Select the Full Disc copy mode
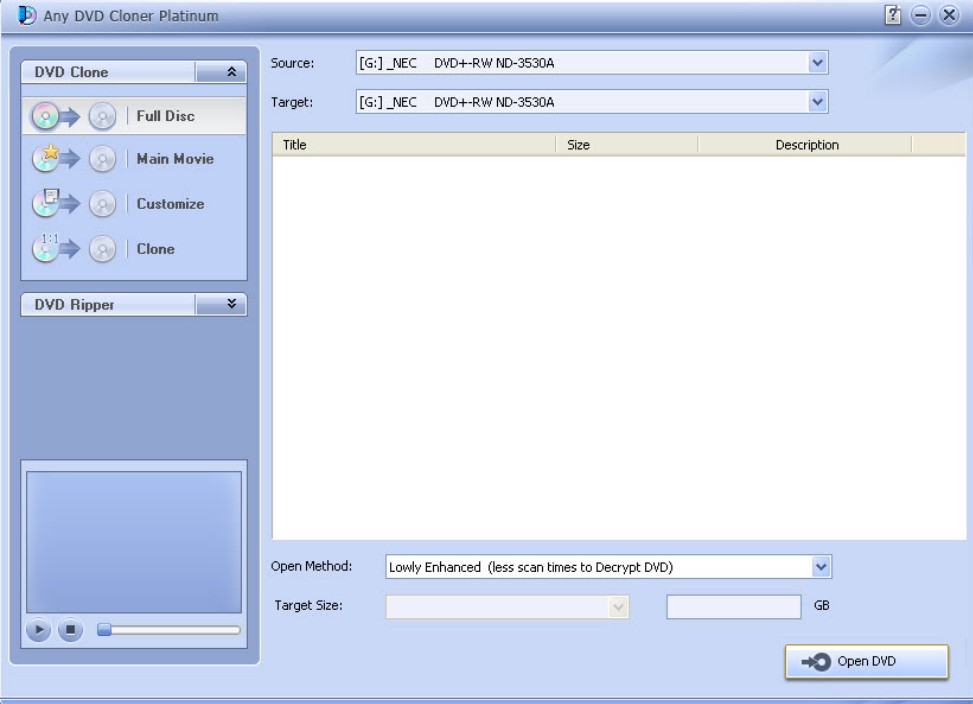This screenshot has height=704, width=973. (x=134, y=116)
